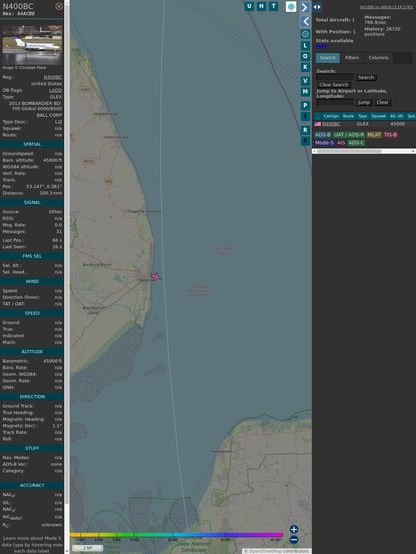
Task: Open the map layer selector icon
Action: point(291,7)
